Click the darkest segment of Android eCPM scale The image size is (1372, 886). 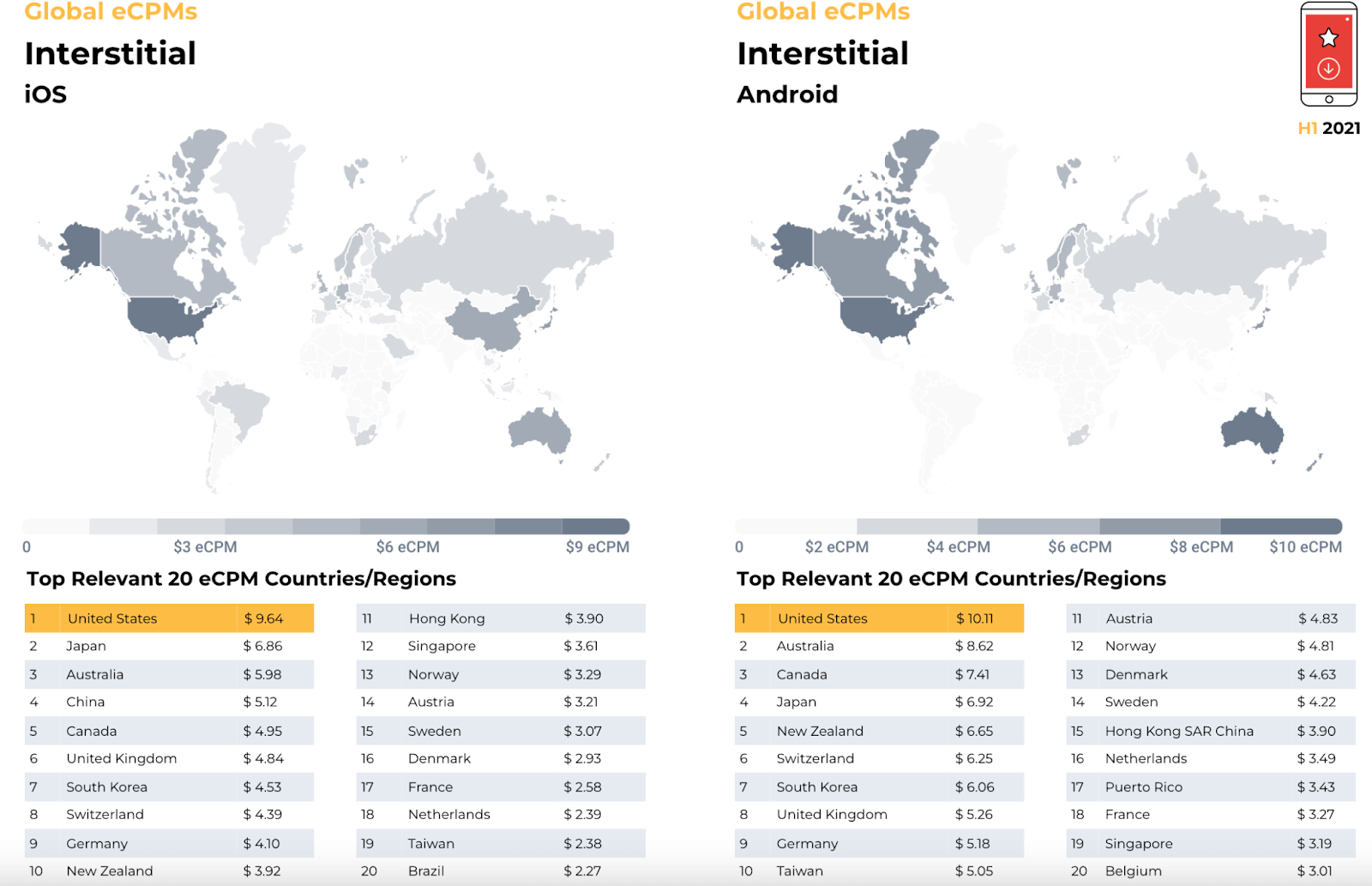pyautogui.click(x=1281, y=526)
